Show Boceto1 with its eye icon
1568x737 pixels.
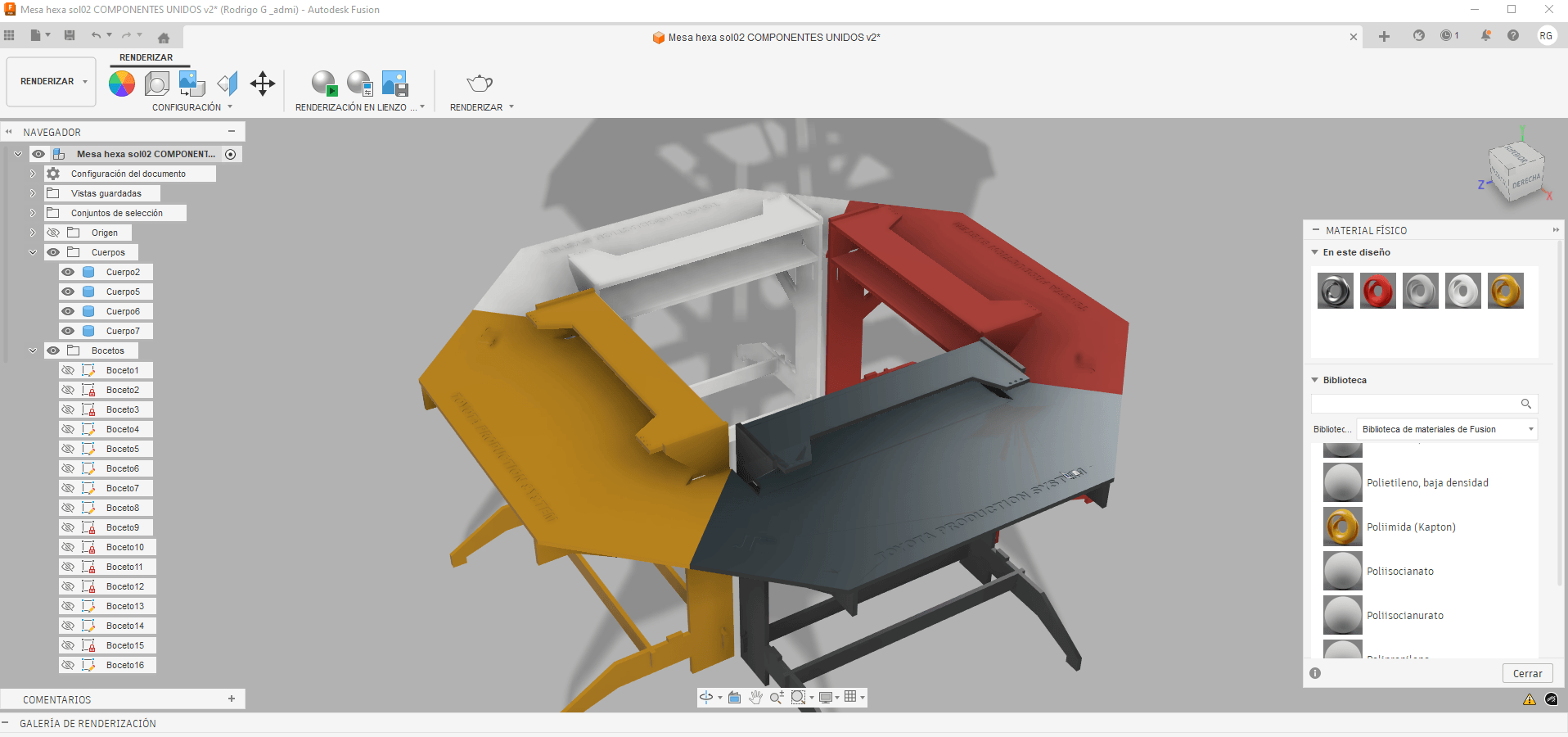68,370
